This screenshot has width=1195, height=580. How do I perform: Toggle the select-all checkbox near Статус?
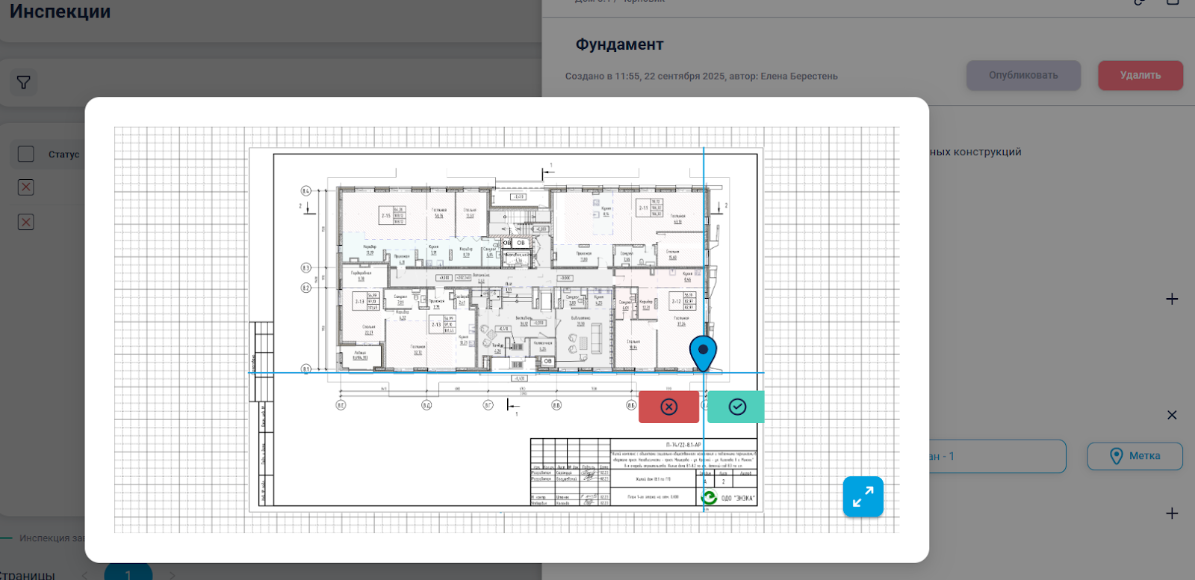click(x=26, y=154)
